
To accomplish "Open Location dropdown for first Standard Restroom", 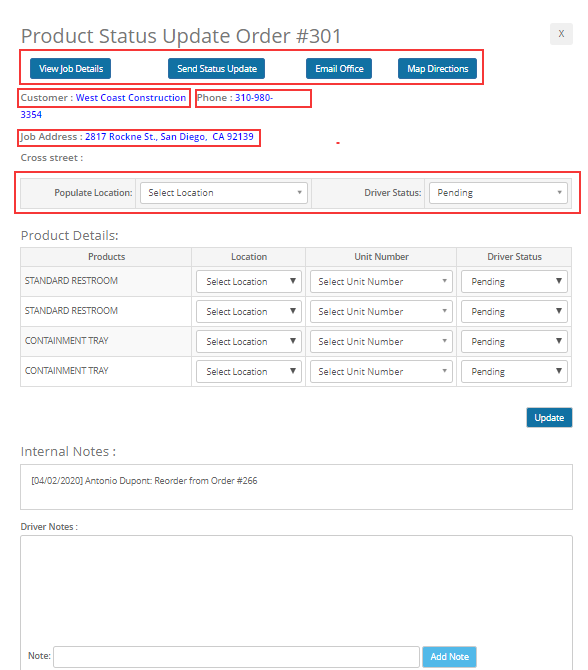I will 249,282.
